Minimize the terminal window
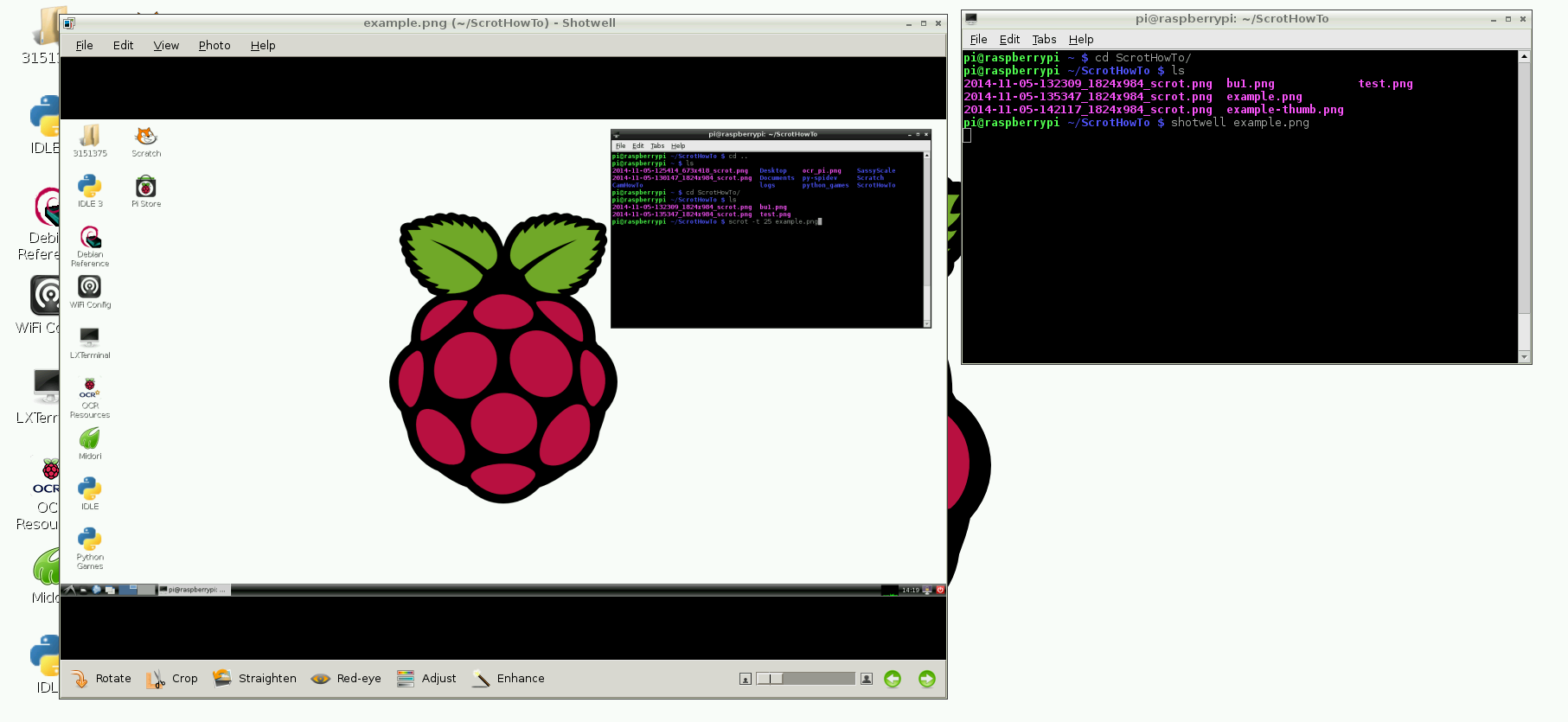Image resolution: width=1568 pixels, height=722 pixels. (1494, 19)
